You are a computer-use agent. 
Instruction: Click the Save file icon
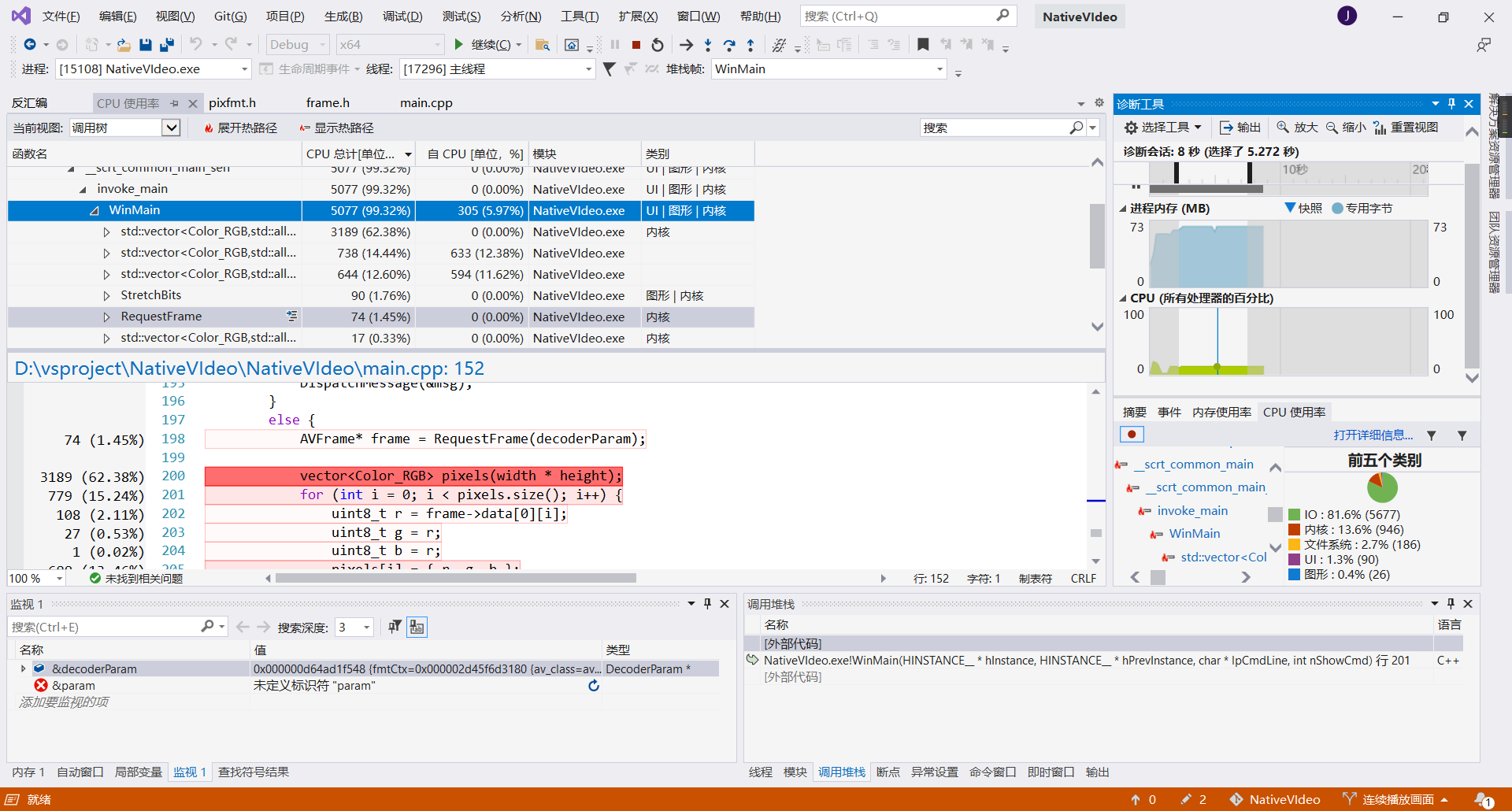tap(146, 45)
